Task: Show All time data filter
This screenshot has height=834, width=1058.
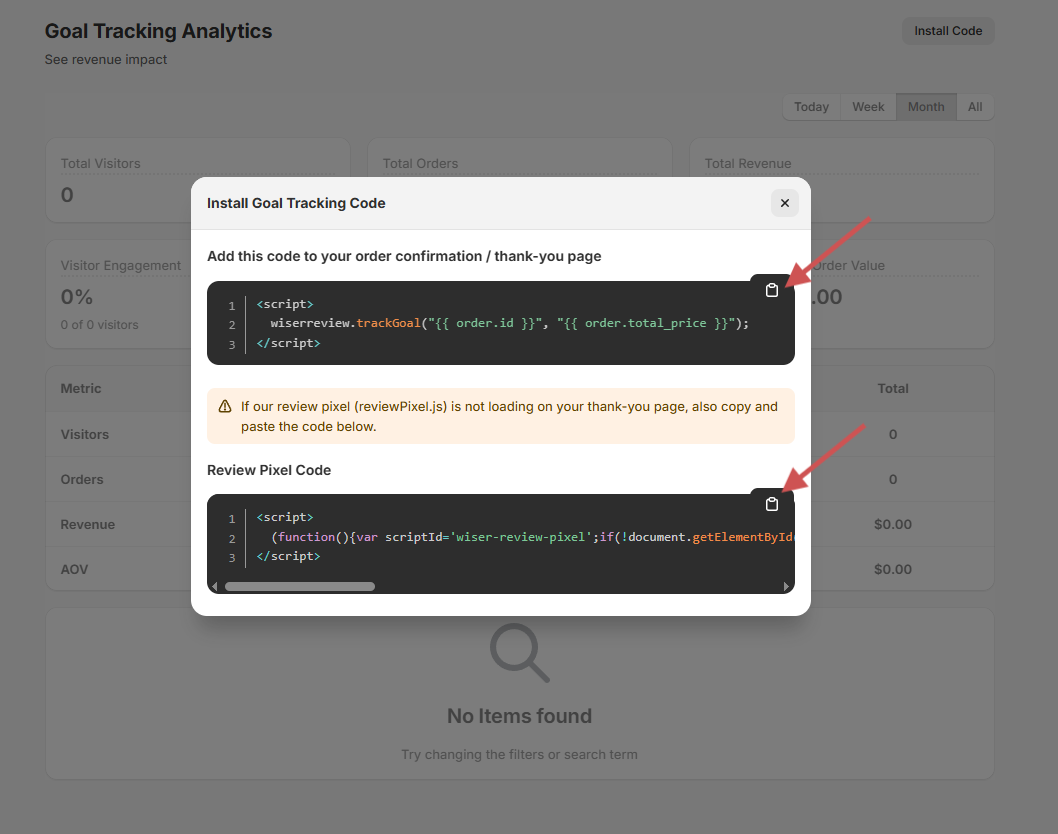Action: (975, 107)
